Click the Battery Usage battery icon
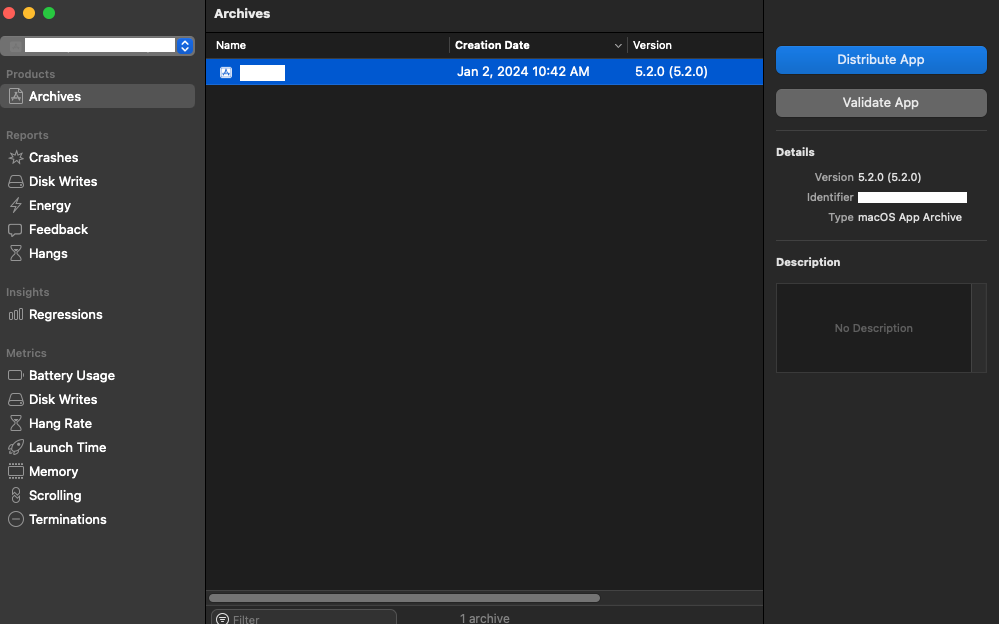 coord(16,375)
